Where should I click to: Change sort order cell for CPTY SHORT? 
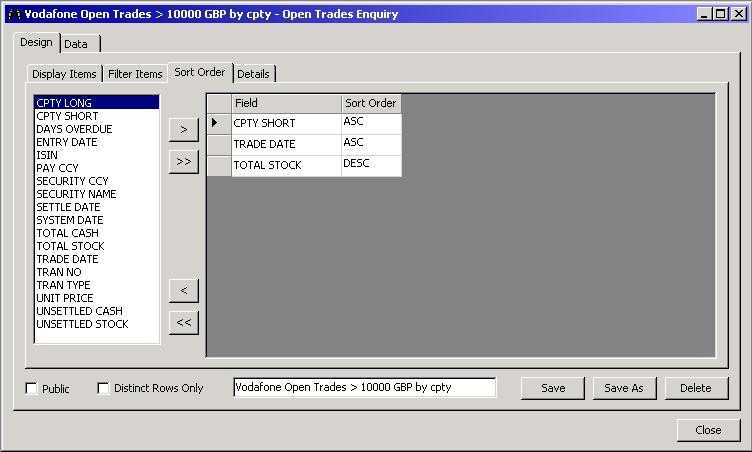point(371,123)
